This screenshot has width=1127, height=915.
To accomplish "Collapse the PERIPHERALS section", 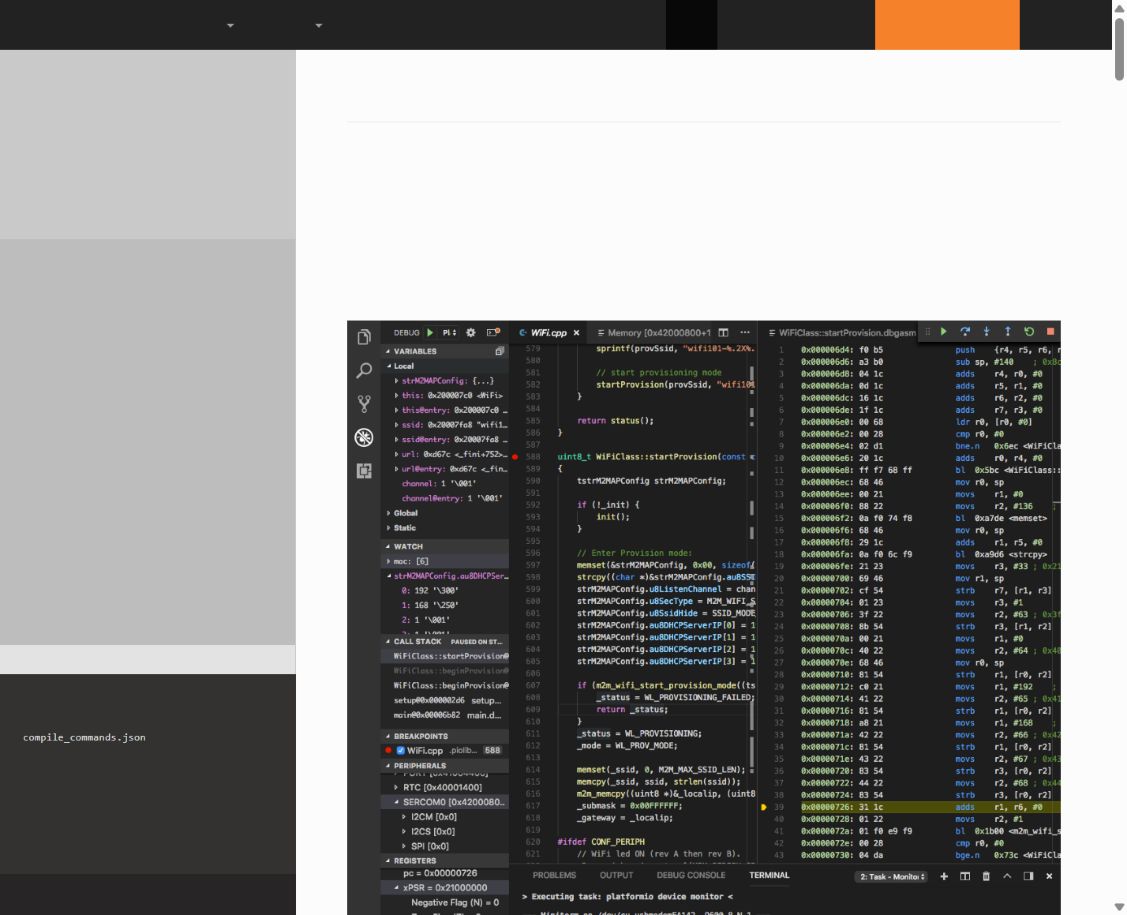I will (x=445, y=765).
